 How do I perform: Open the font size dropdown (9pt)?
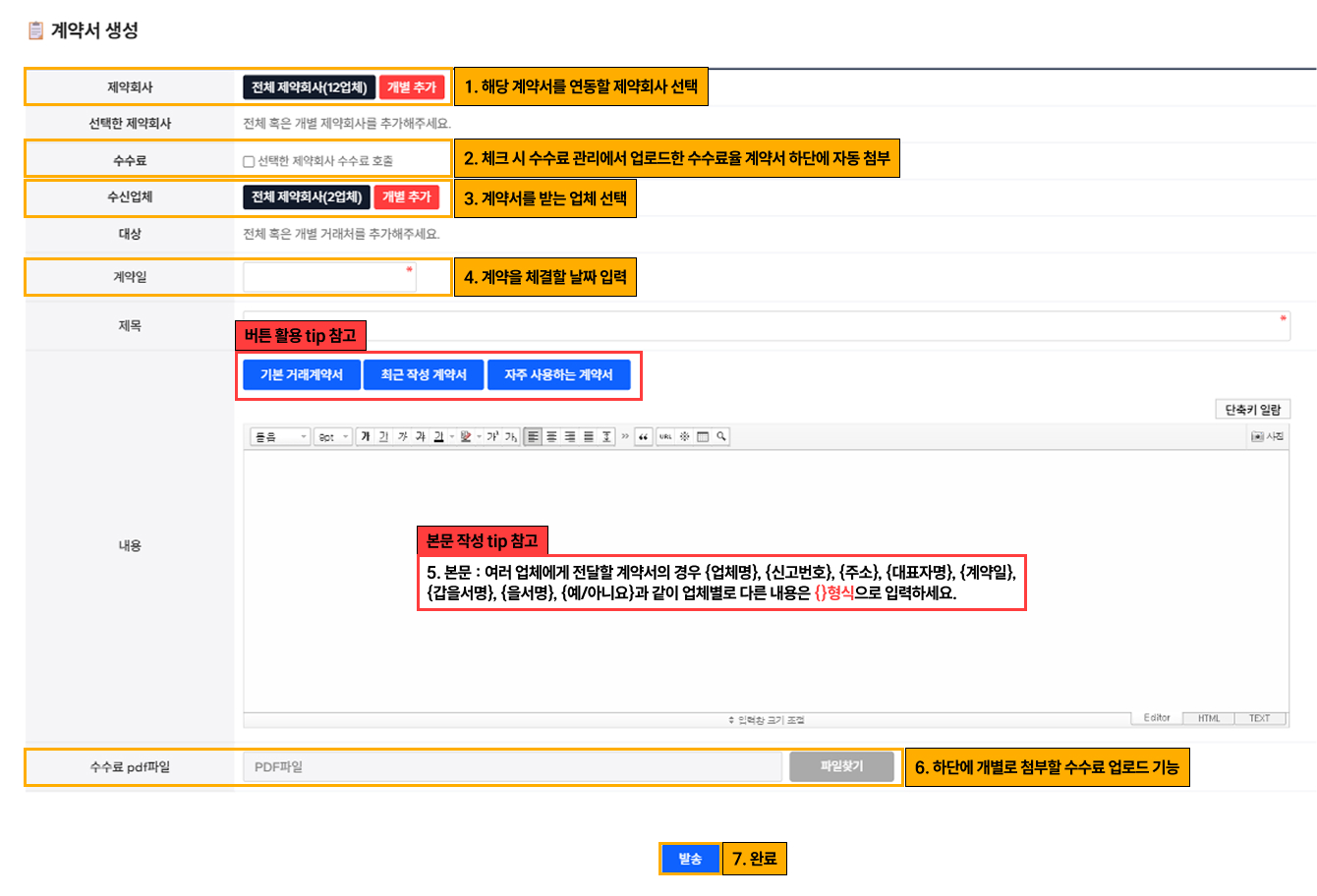point(333,436)
